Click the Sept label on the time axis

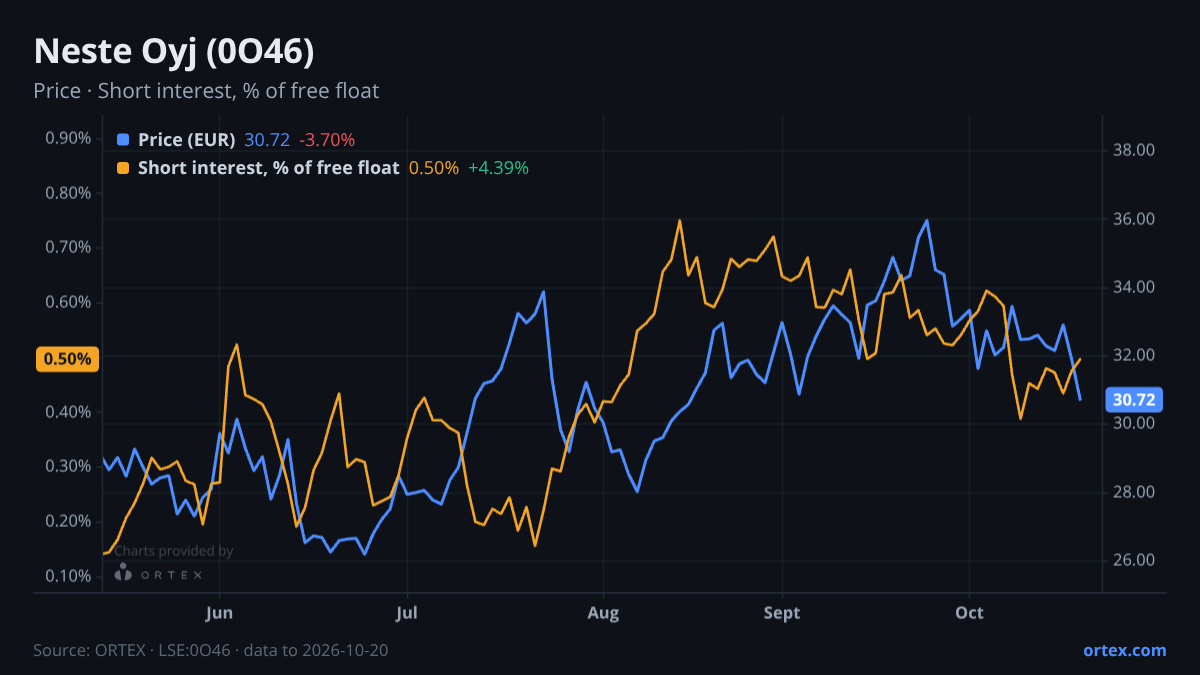(782, 612)
